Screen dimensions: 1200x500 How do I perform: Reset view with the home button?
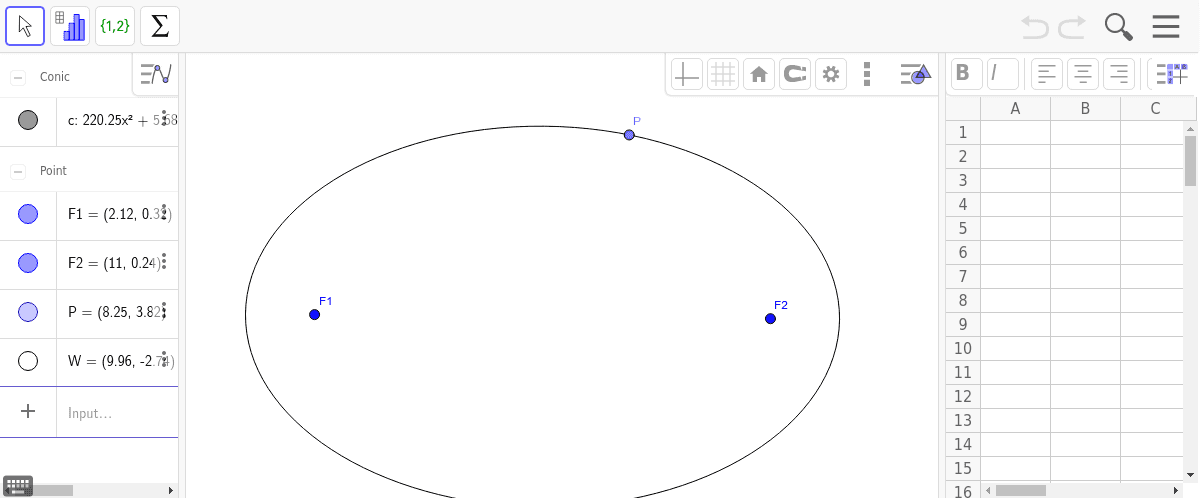tap(759, 74)
